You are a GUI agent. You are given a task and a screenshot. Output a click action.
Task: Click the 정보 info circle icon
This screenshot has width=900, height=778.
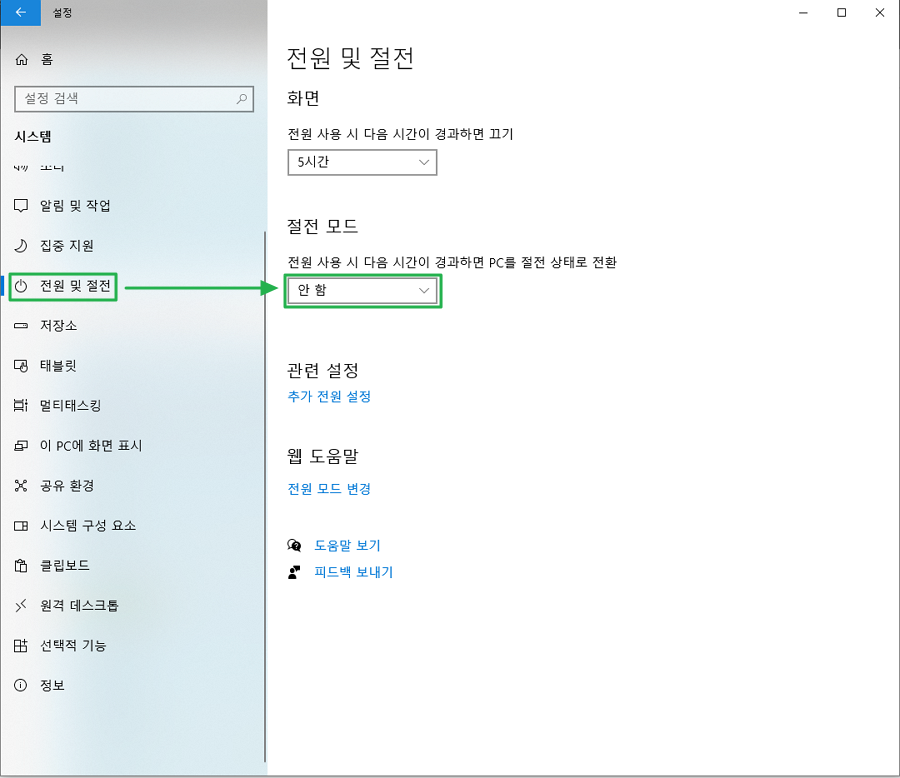click(21, 686)
